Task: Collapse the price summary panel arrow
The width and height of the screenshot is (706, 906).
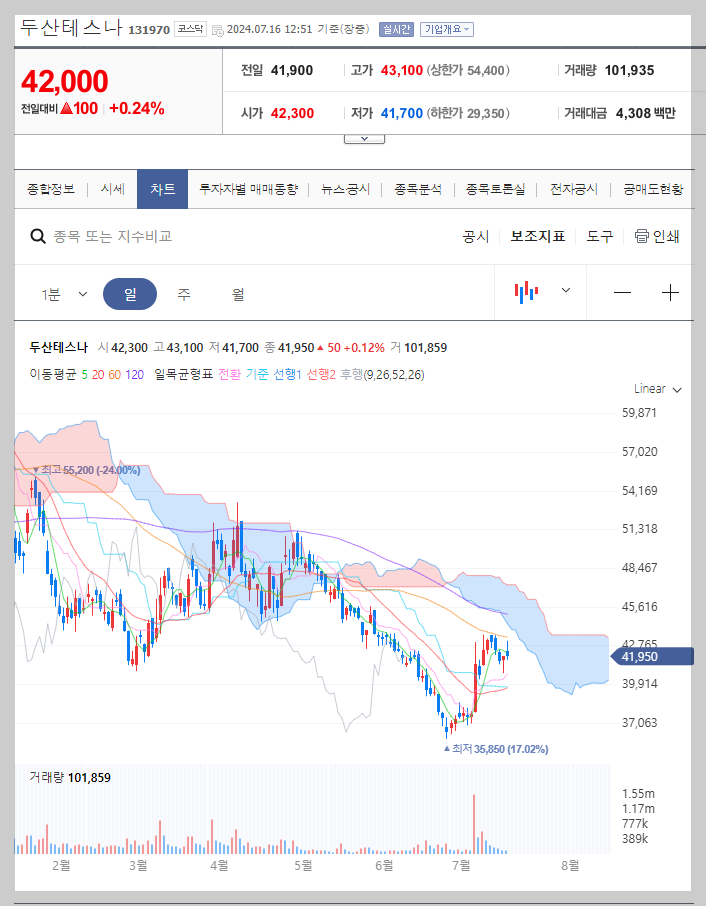Action: [x=363, y=139]
